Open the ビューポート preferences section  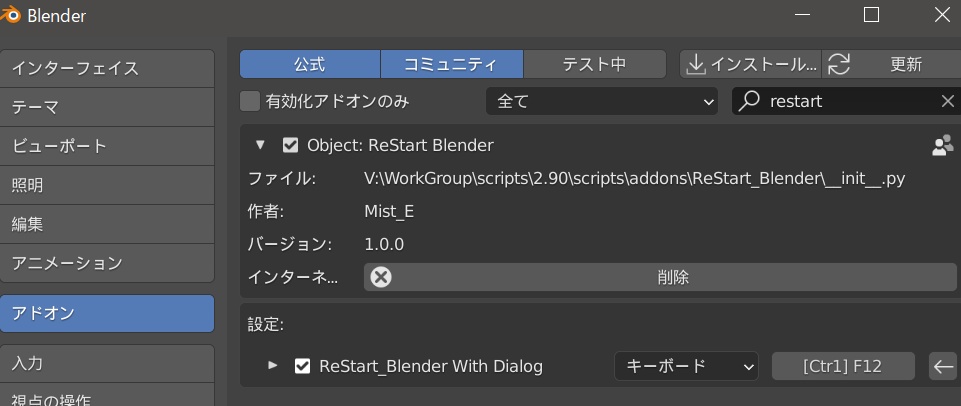pos(107,146)
